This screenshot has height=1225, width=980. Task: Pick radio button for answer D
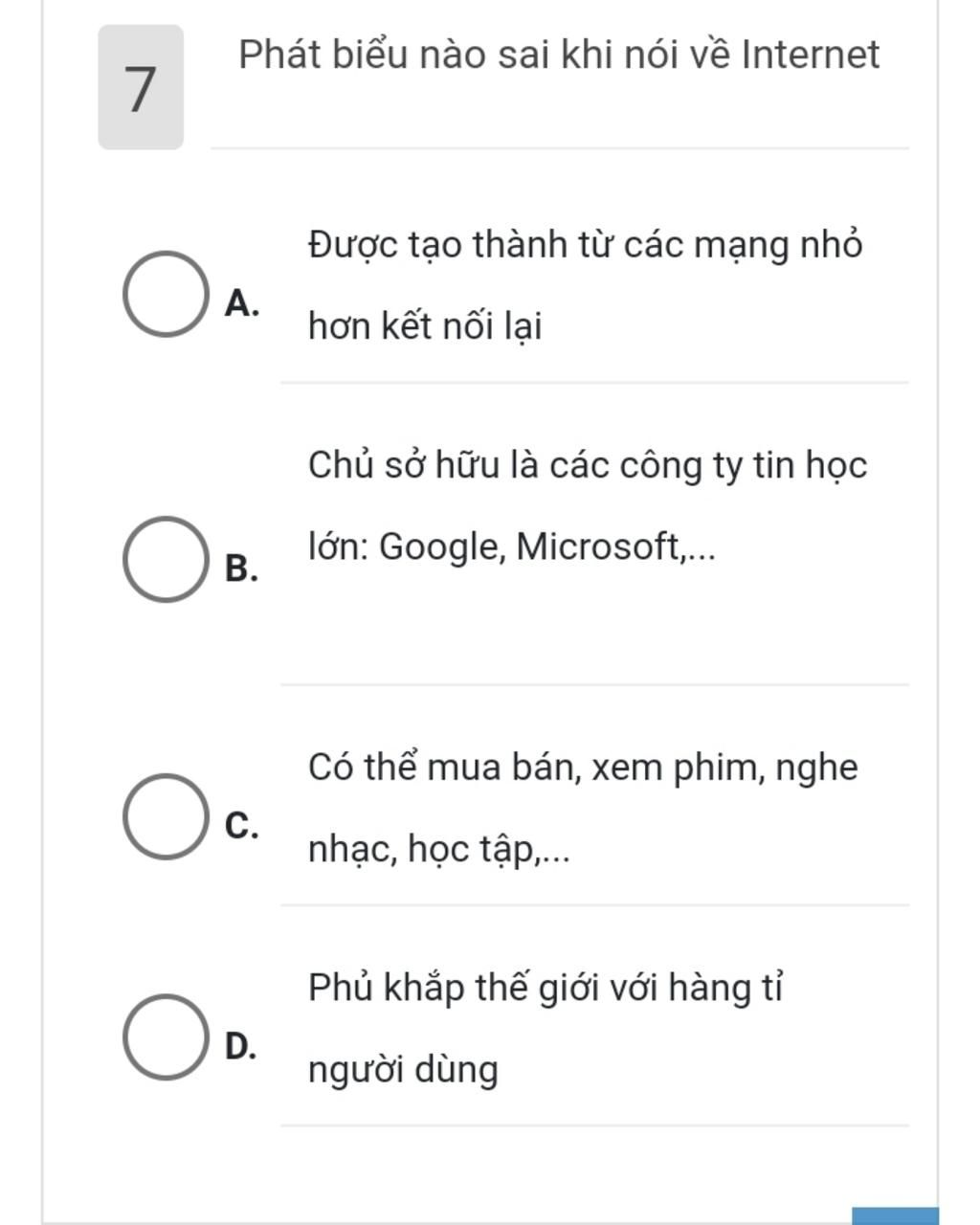tap(166, 1036)
